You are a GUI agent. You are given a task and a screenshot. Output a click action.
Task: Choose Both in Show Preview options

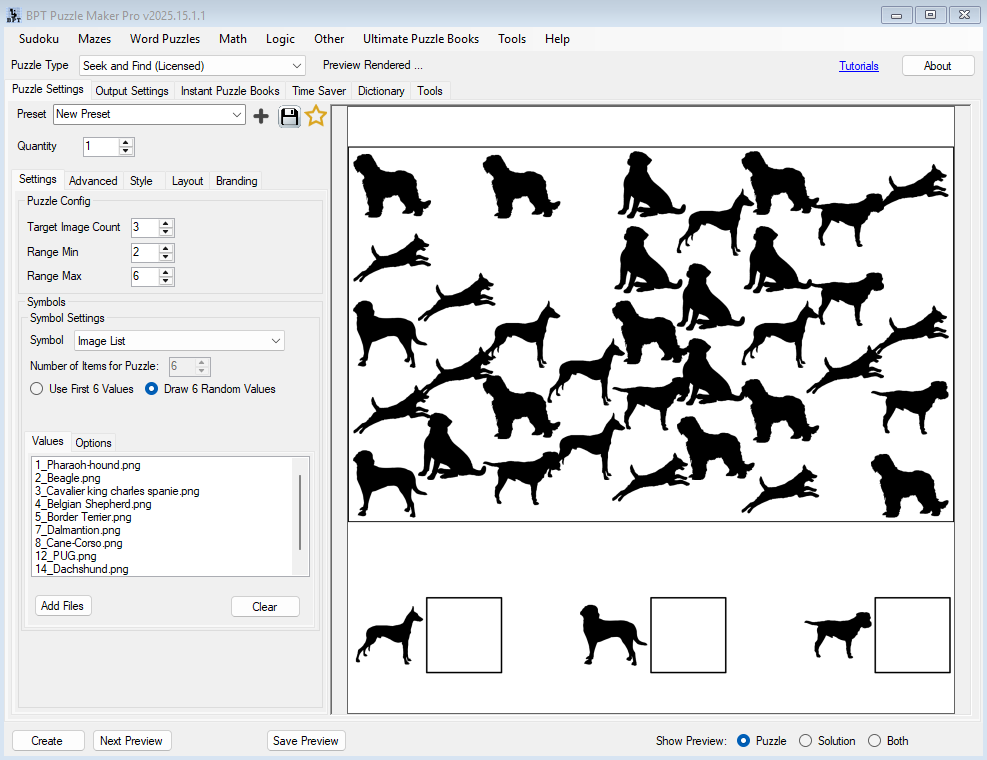[x=874, y=741]
